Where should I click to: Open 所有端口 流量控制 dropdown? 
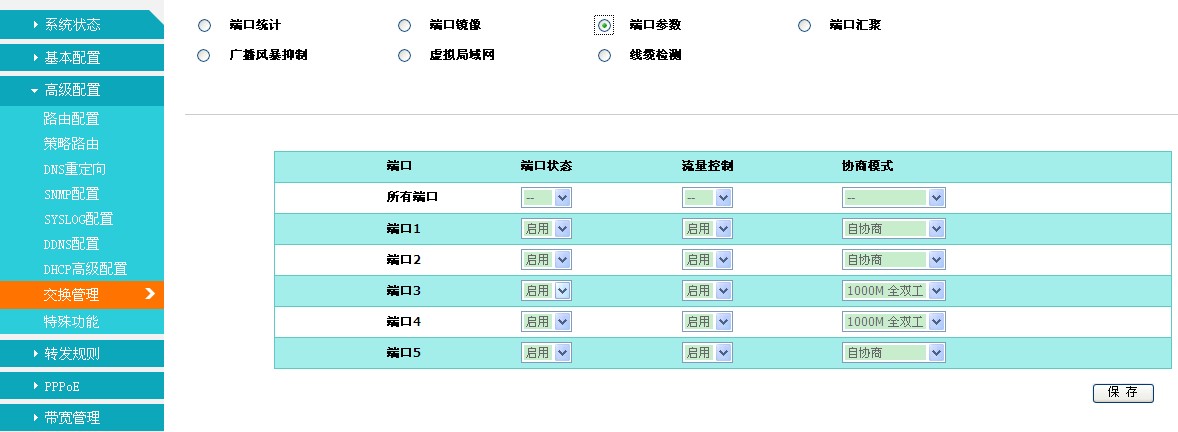[x=707, y=198]
